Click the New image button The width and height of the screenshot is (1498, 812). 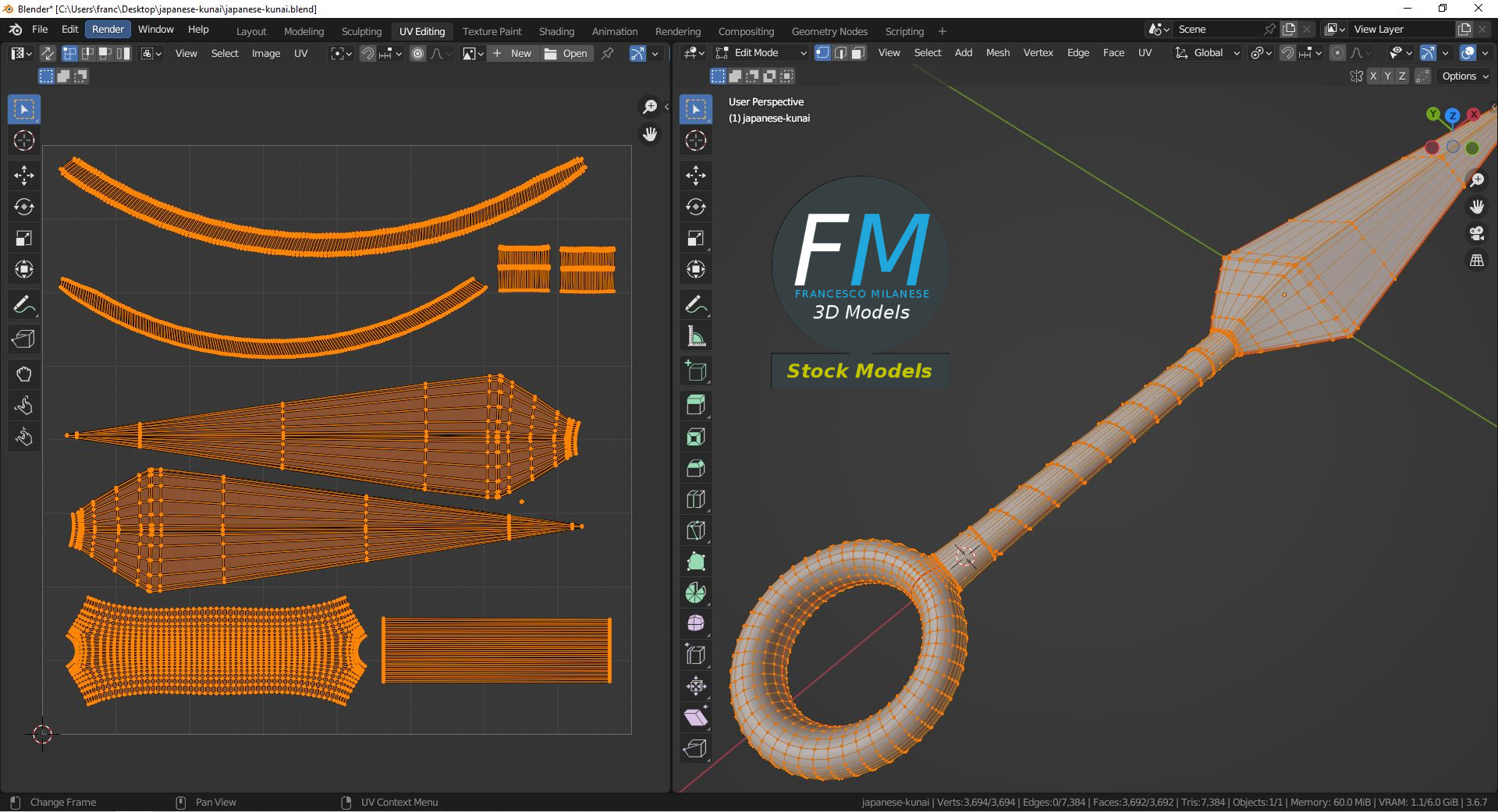click(513, 53)
